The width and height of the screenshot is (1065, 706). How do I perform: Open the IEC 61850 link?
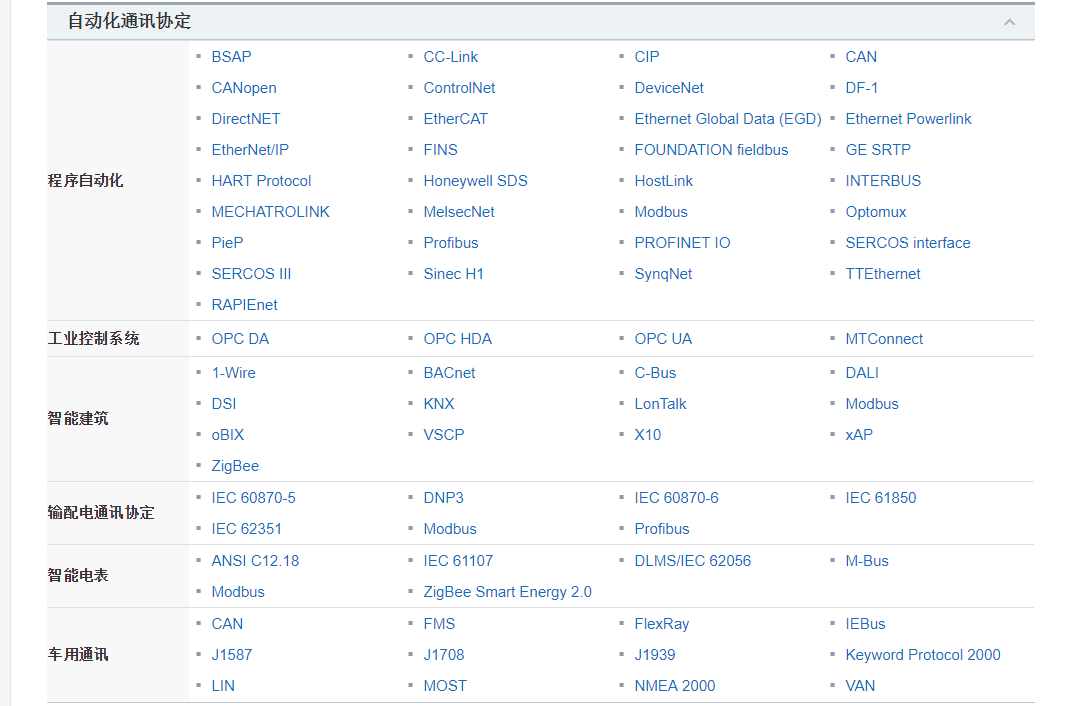(x=880, y=498)
